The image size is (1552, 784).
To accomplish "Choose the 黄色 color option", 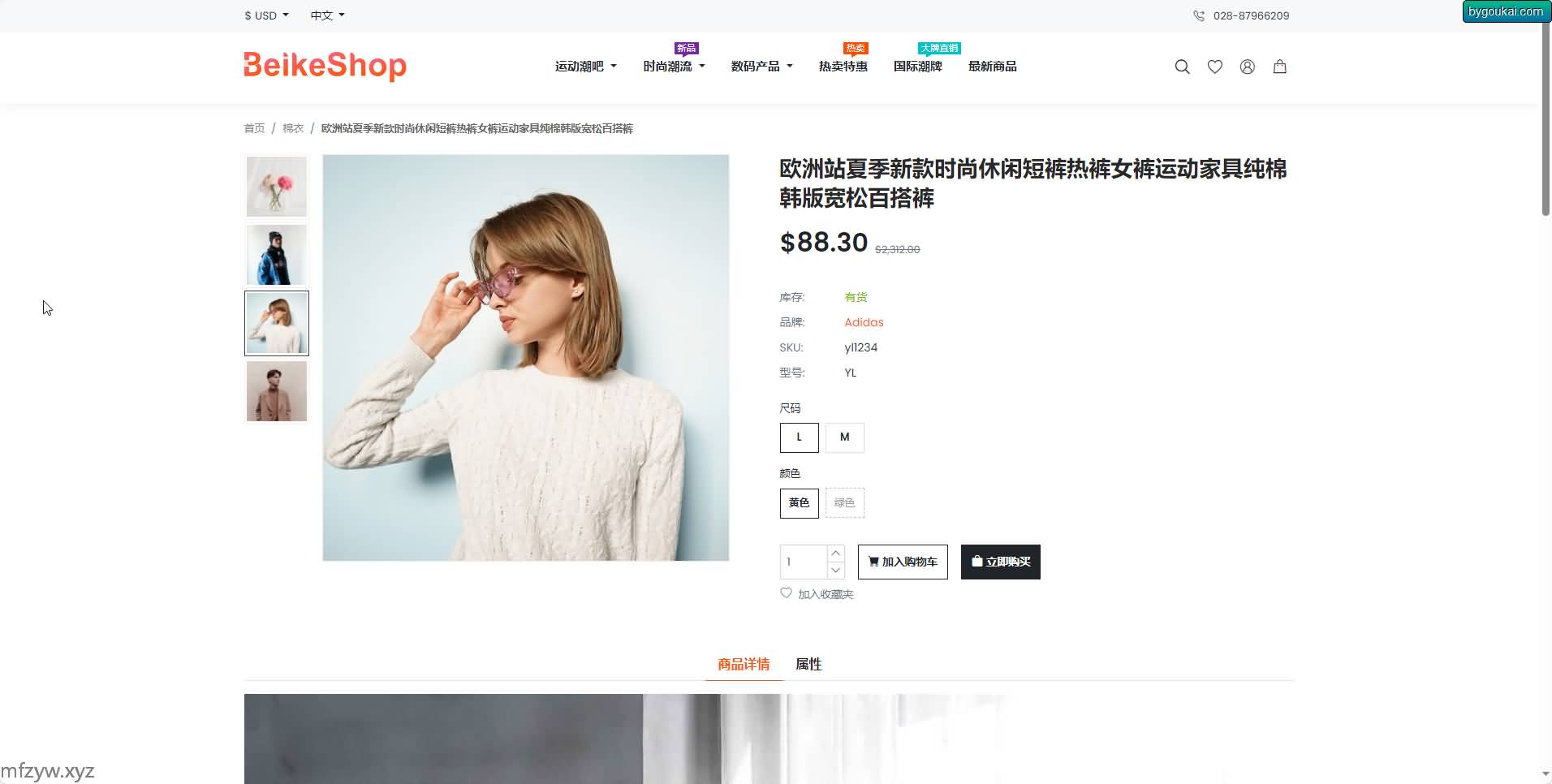I will (799, 502).
